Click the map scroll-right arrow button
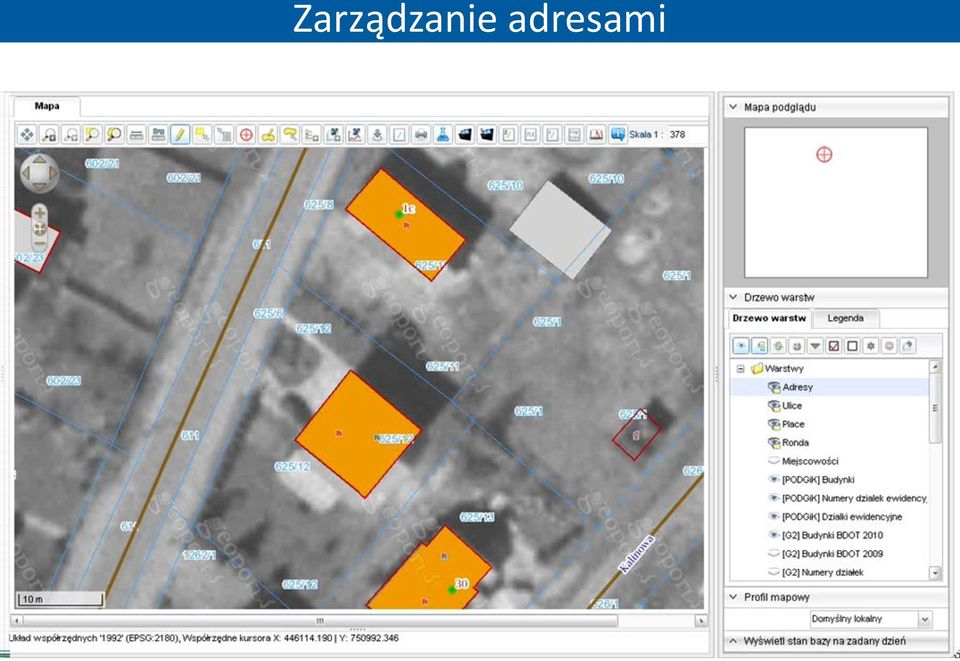 tap(701, 621)
